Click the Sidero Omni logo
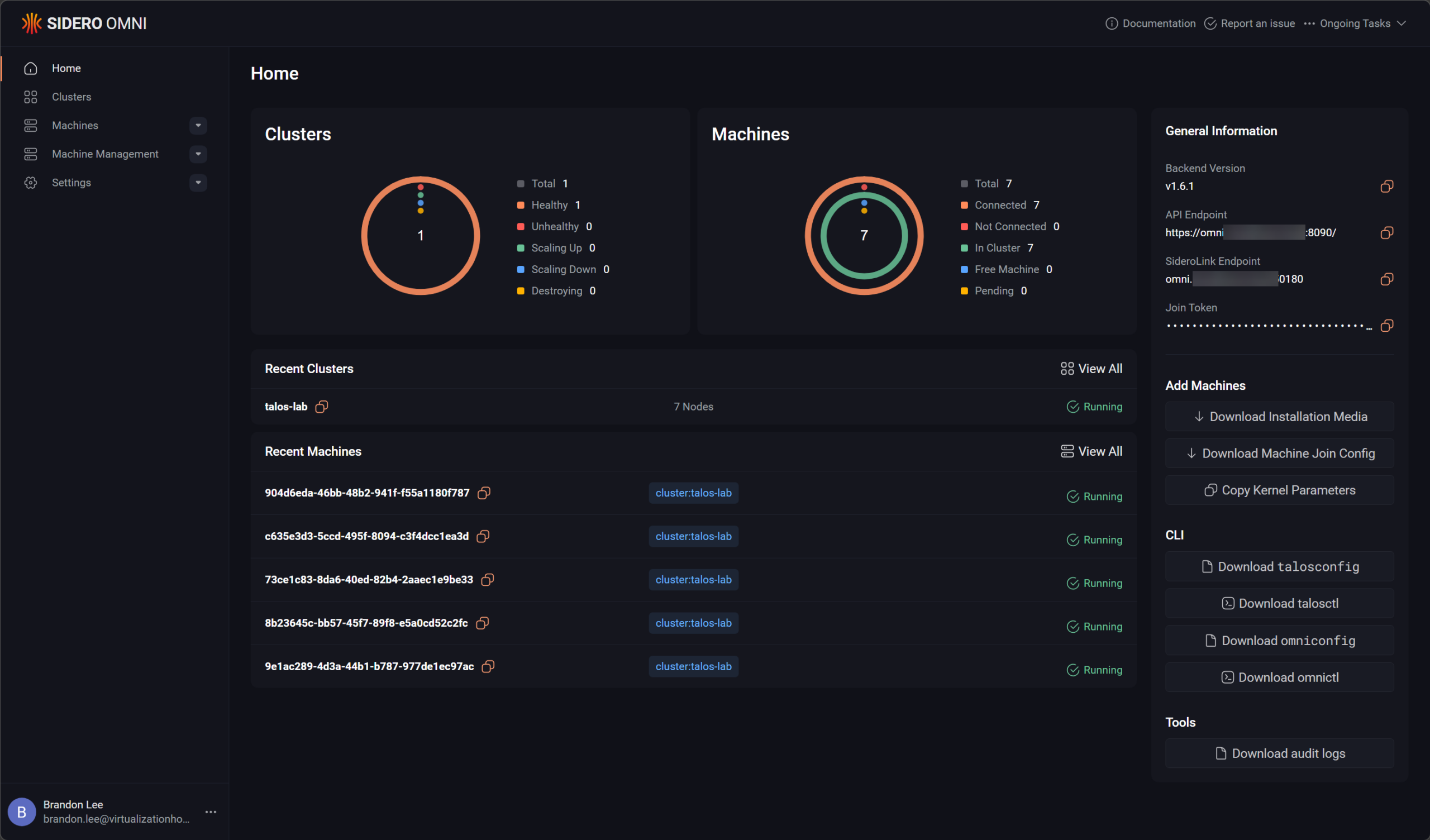Viewport: 1430px width, 840px height. [x=84, y=23]
